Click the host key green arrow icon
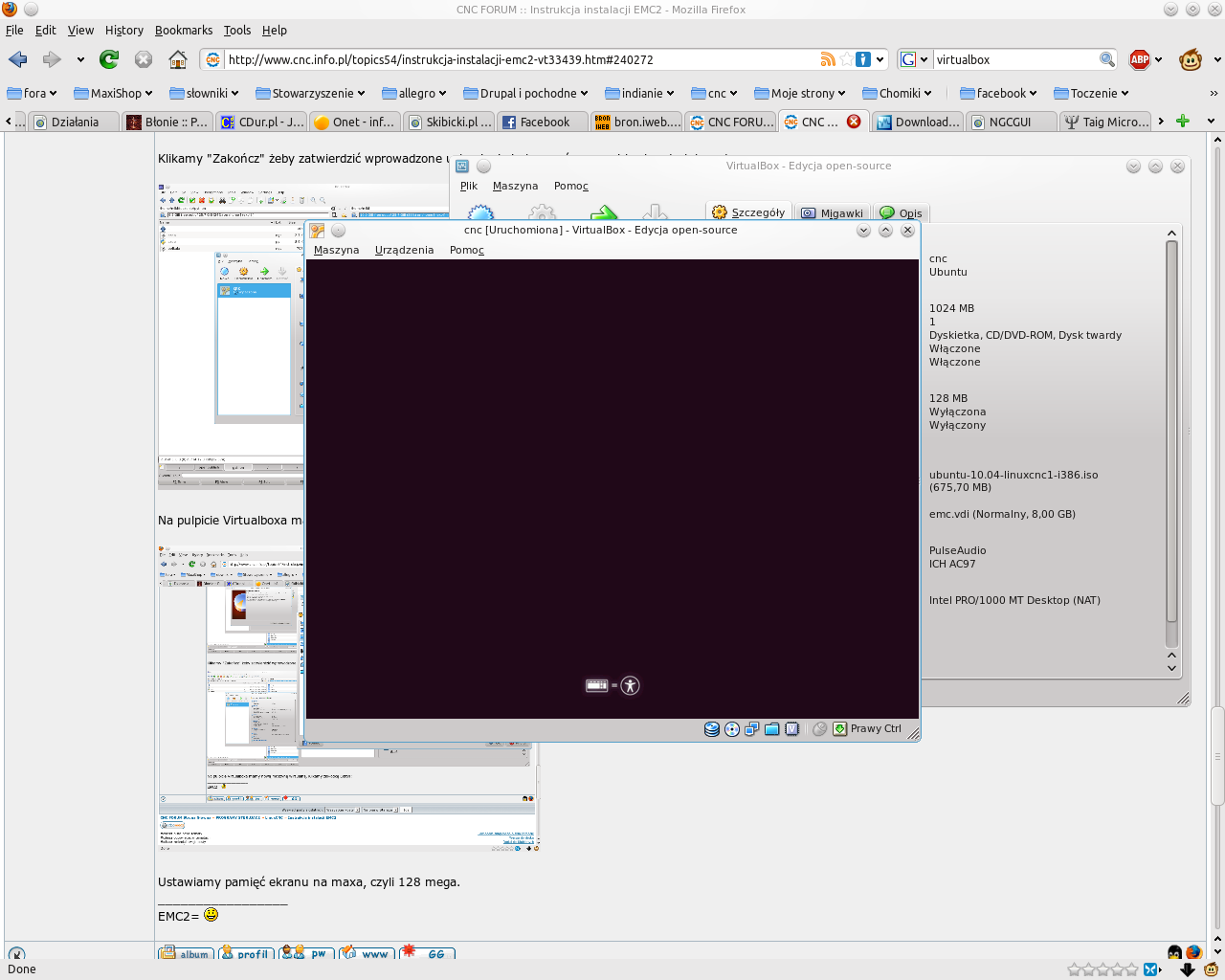 [839, 729]
